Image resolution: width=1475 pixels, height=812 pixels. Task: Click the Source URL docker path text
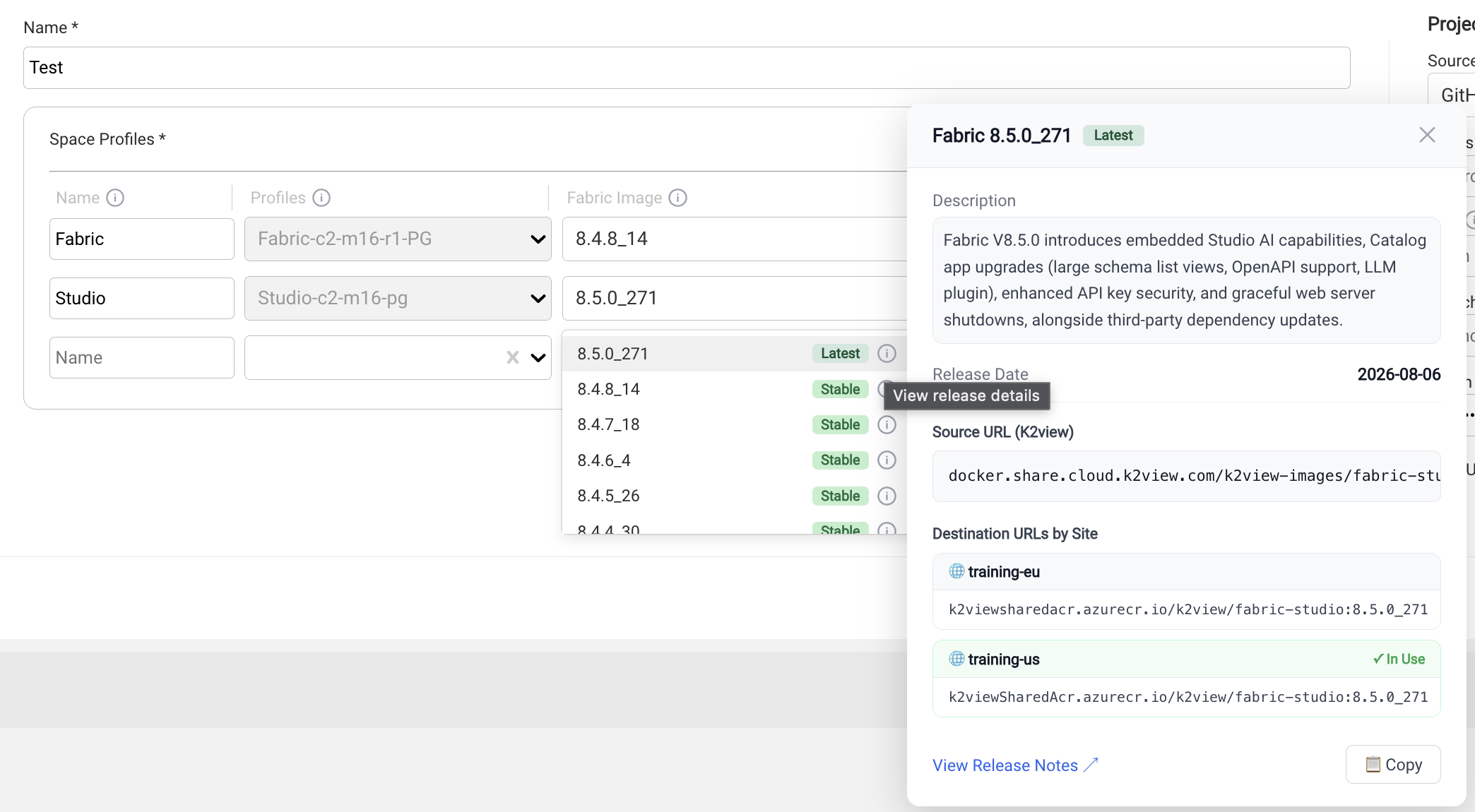point(1194,476)
